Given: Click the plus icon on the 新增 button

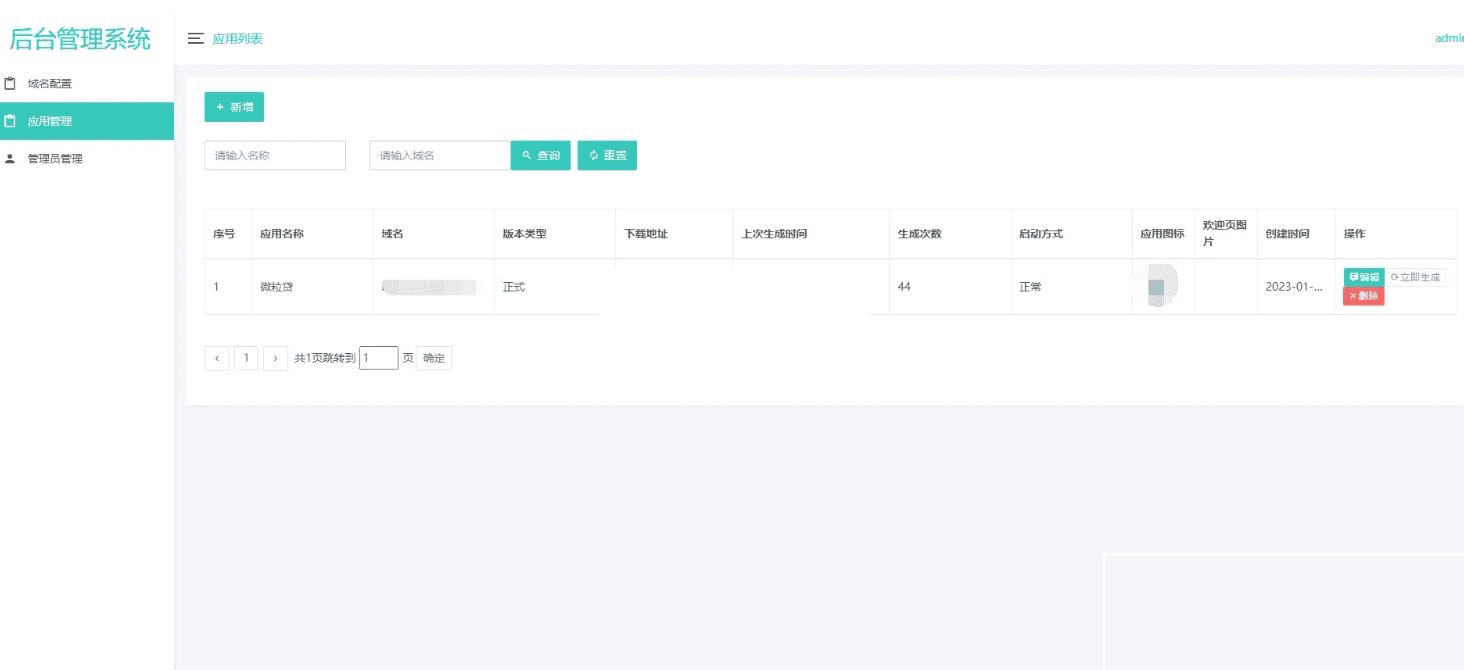Looking at the screenshot, I should pyautogui.click(x=220, y=106).
